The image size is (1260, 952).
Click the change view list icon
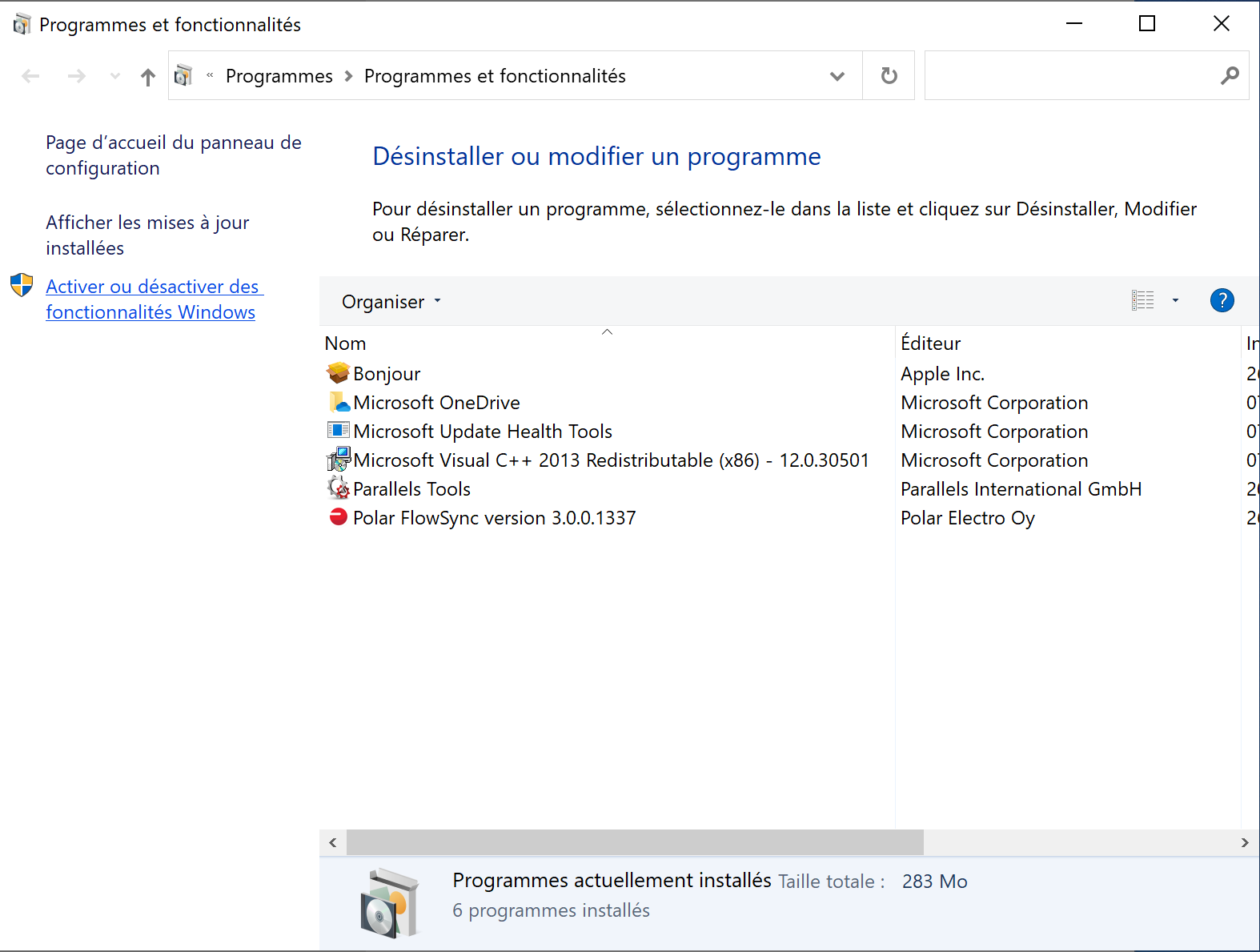pos(1143,301)
